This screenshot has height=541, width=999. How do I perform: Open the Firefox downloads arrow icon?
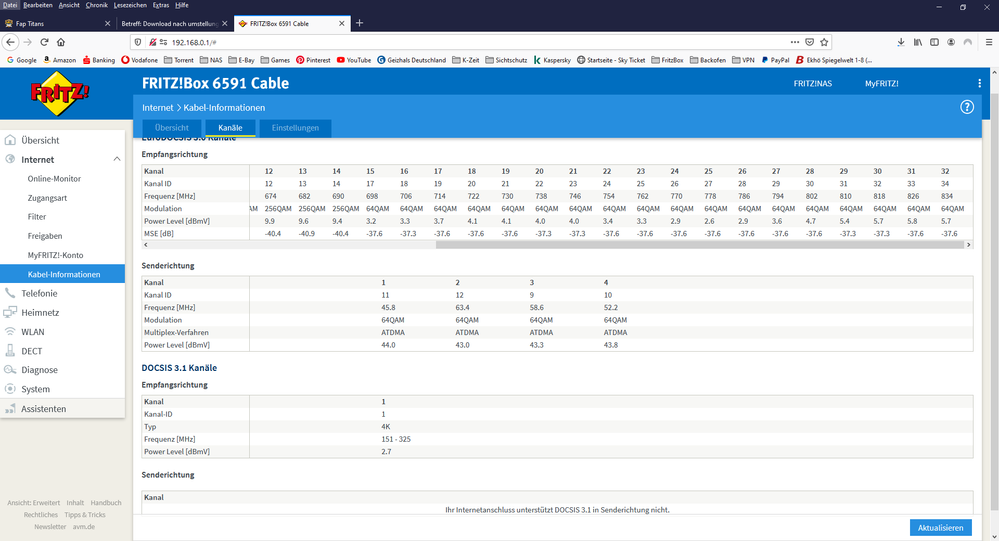(901, 42)
